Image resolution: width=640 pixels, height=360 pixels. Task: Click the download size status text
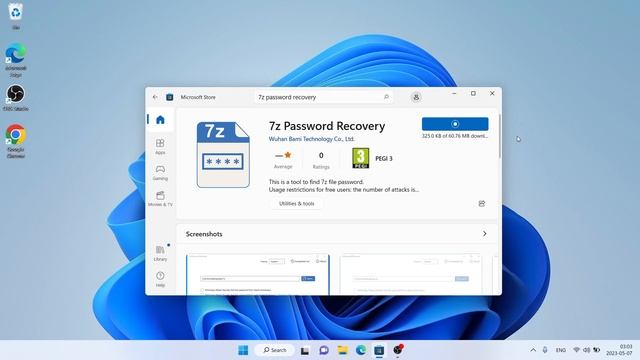(455, 136)
